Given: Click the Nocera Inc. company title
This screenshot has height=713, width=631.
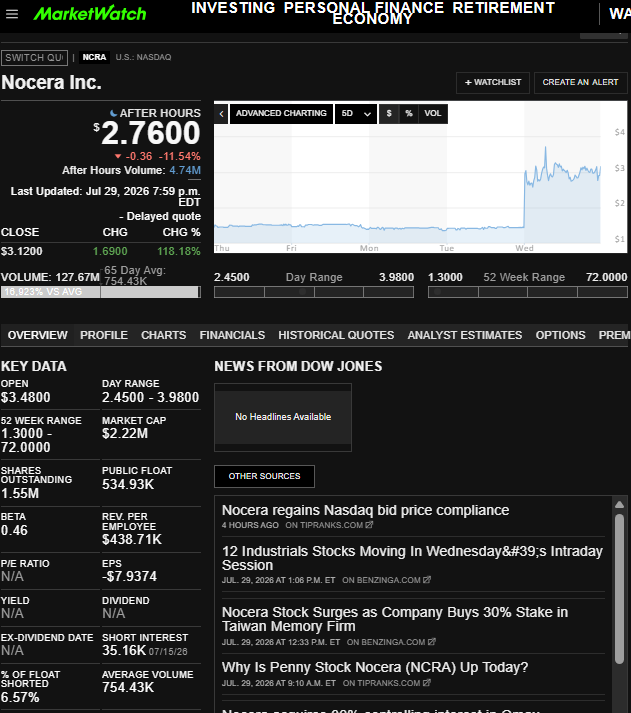Looking at the screenshot, I should (51, 82).
